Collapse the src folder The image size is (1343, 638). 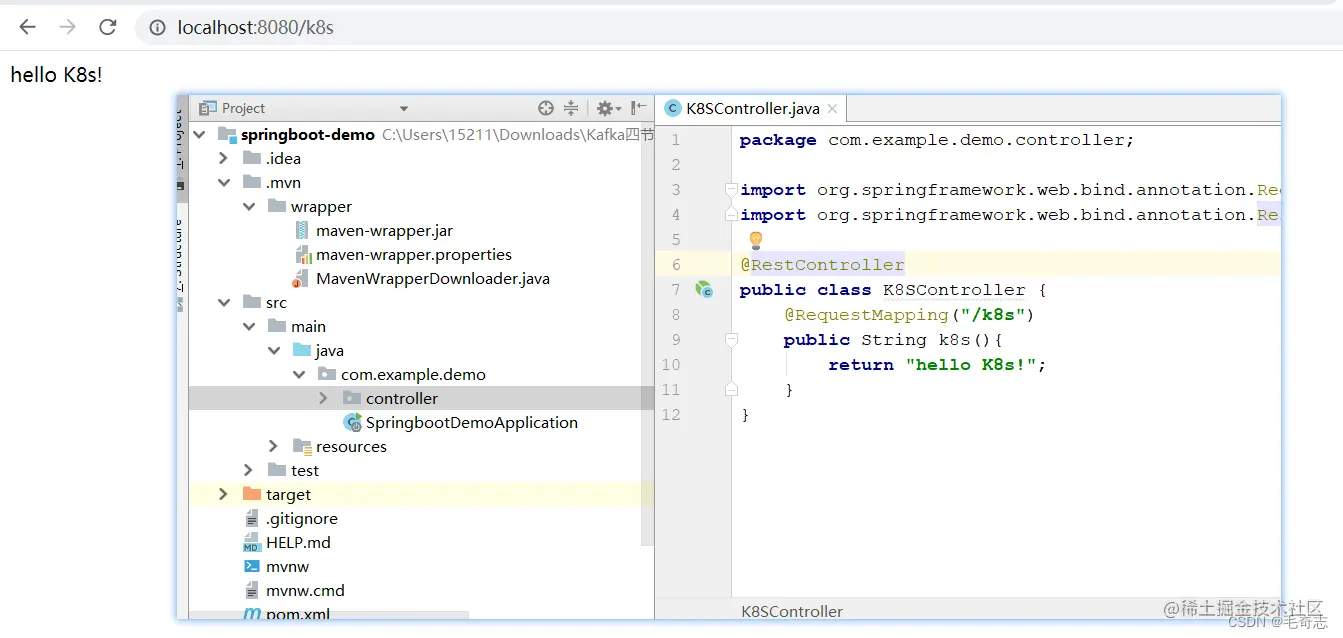coord(224,302)
